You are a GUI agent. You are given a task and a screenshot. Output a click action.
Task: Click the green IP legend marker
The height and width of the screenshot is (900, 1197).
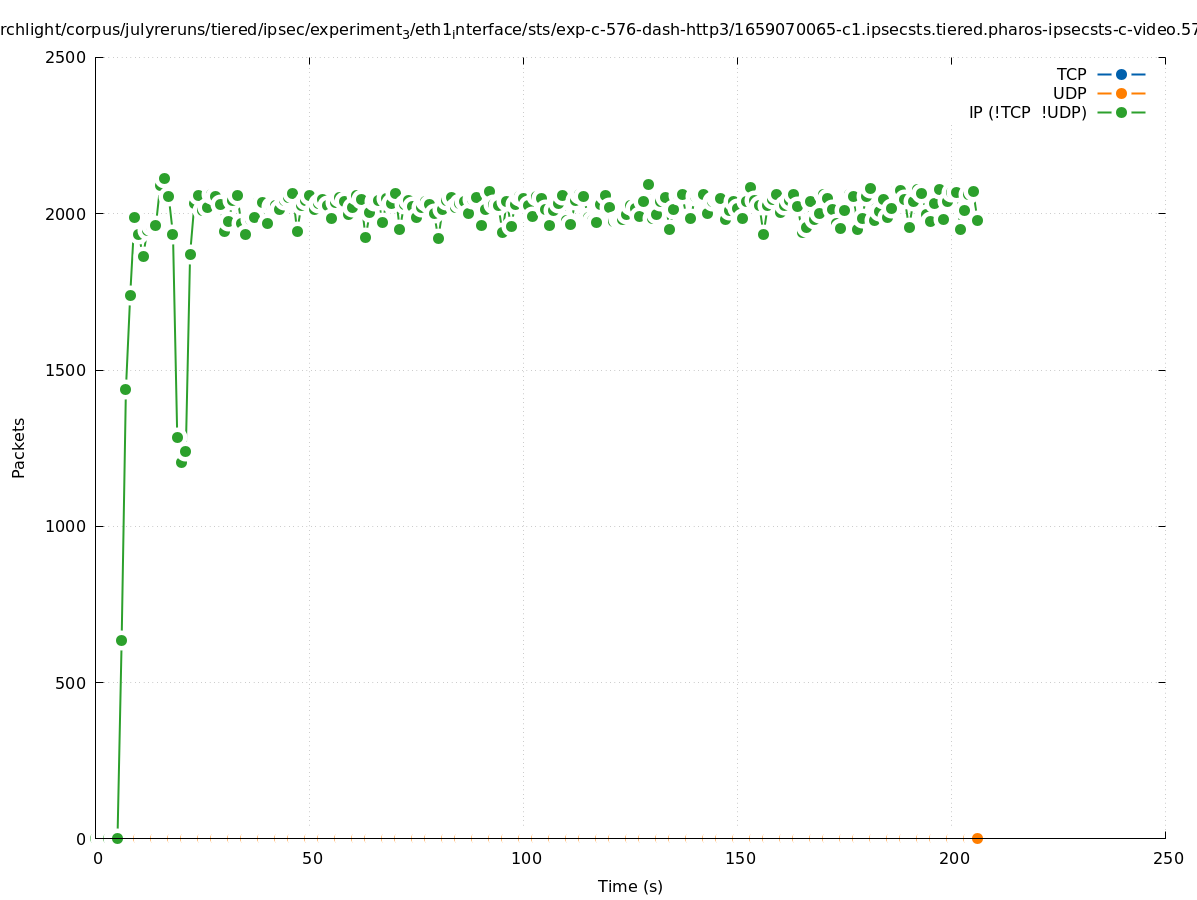1121,112
